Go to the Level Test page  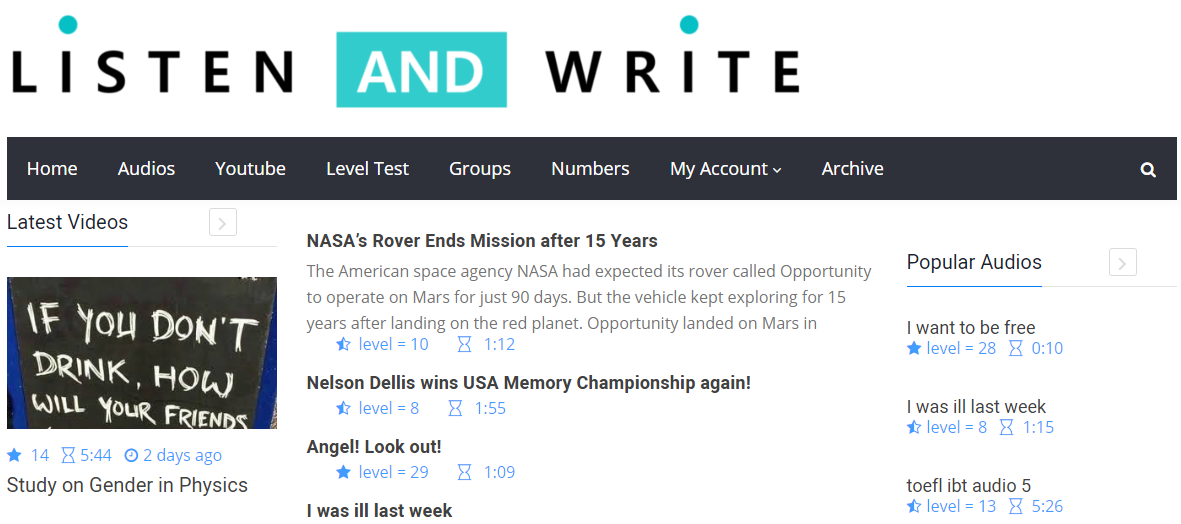point(367,169)
